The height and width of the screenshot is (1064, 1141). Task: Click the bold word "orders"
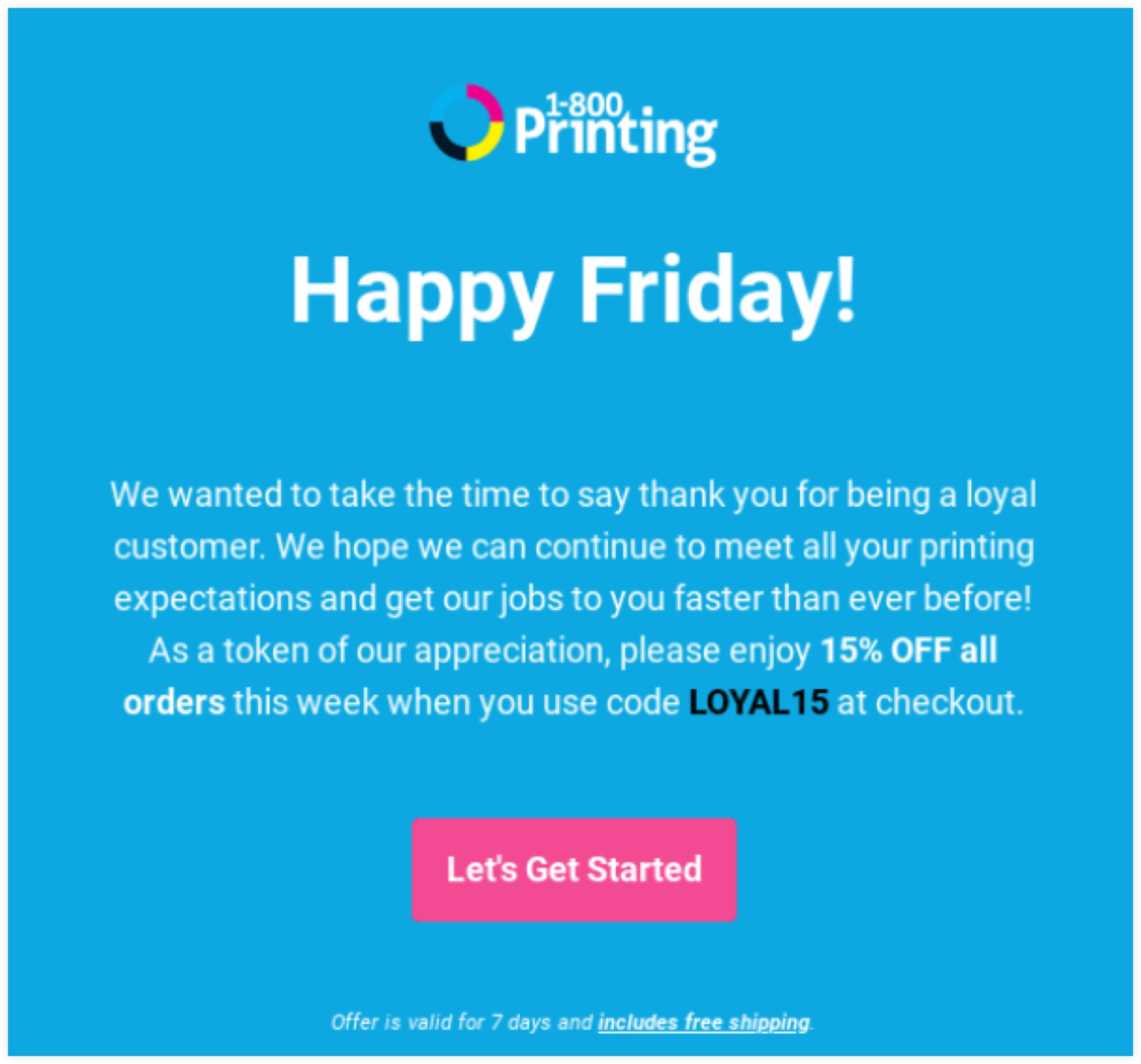click(174, 703)
